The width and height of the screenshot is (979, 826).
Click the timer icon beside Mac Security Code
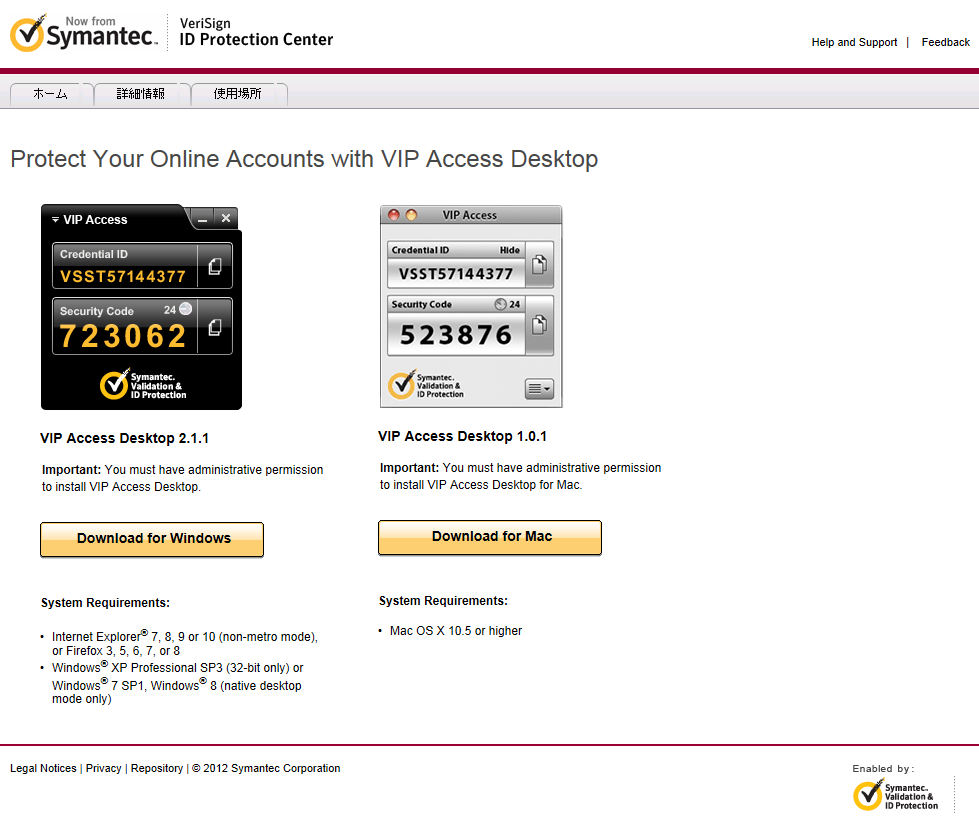click(501, 304)
